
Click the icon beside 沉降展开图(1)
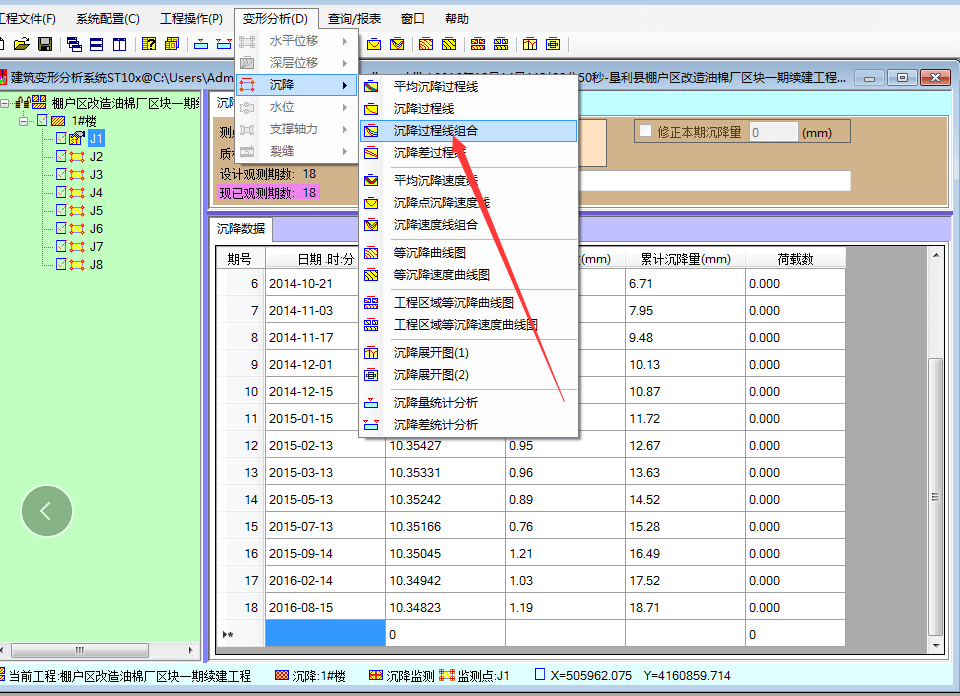point(371,353)
